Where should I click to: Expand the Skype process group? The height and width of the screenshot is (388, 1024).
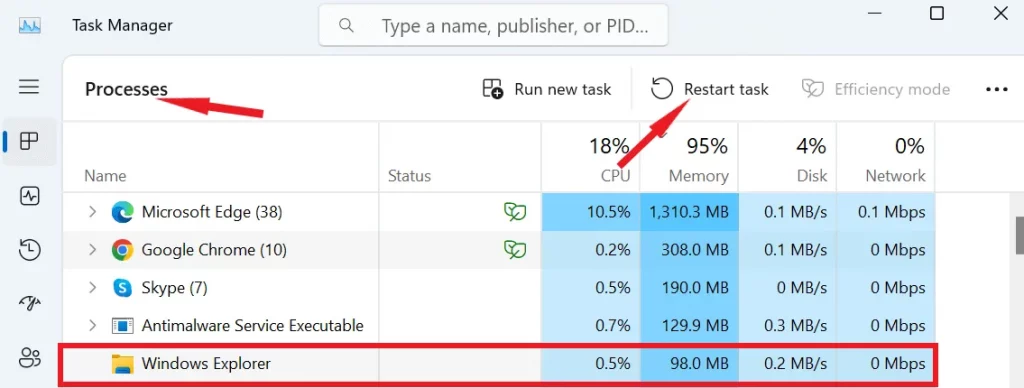pos(92,287)
